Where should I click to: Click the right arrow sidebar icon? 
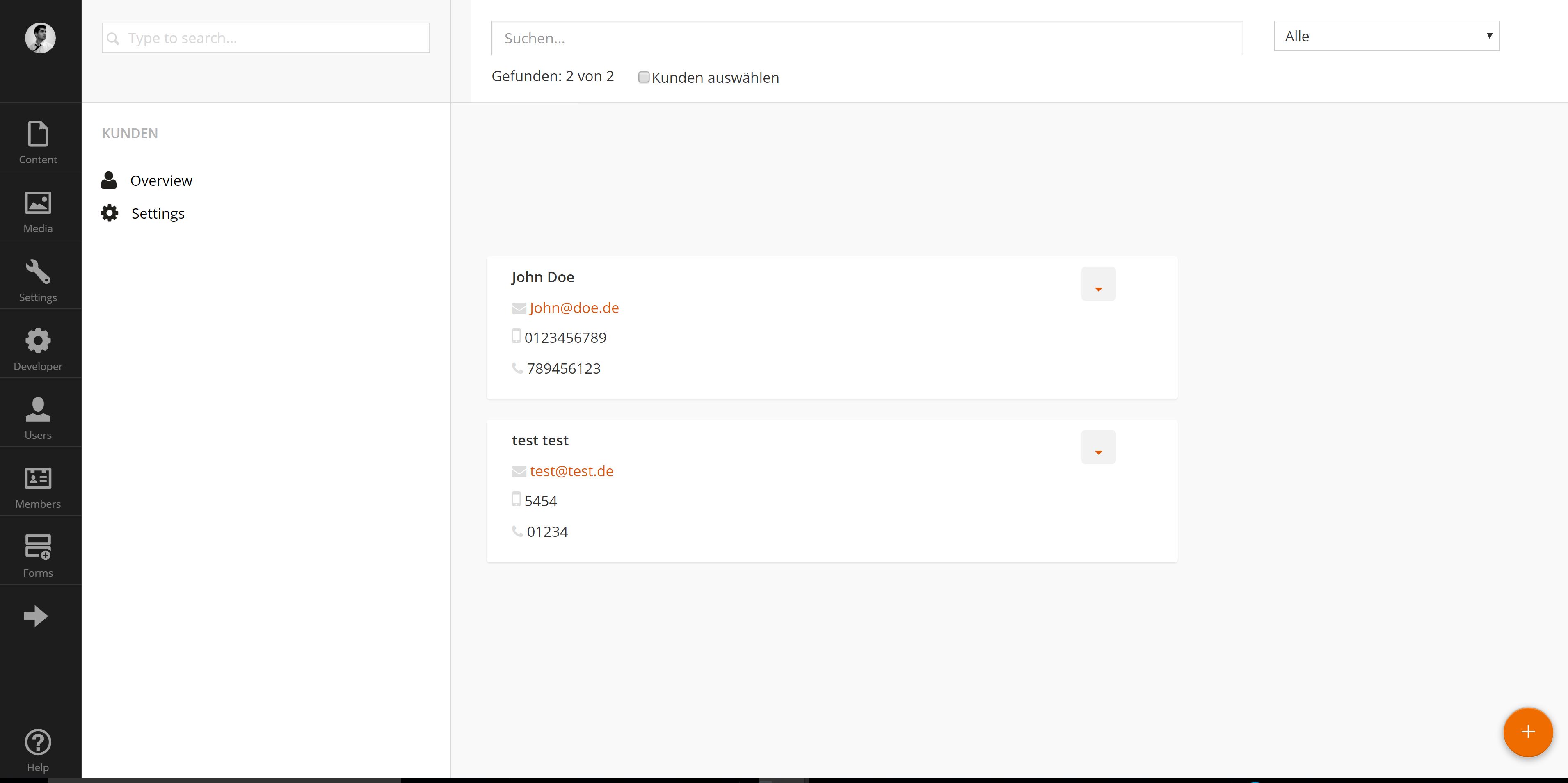point(36,616)
